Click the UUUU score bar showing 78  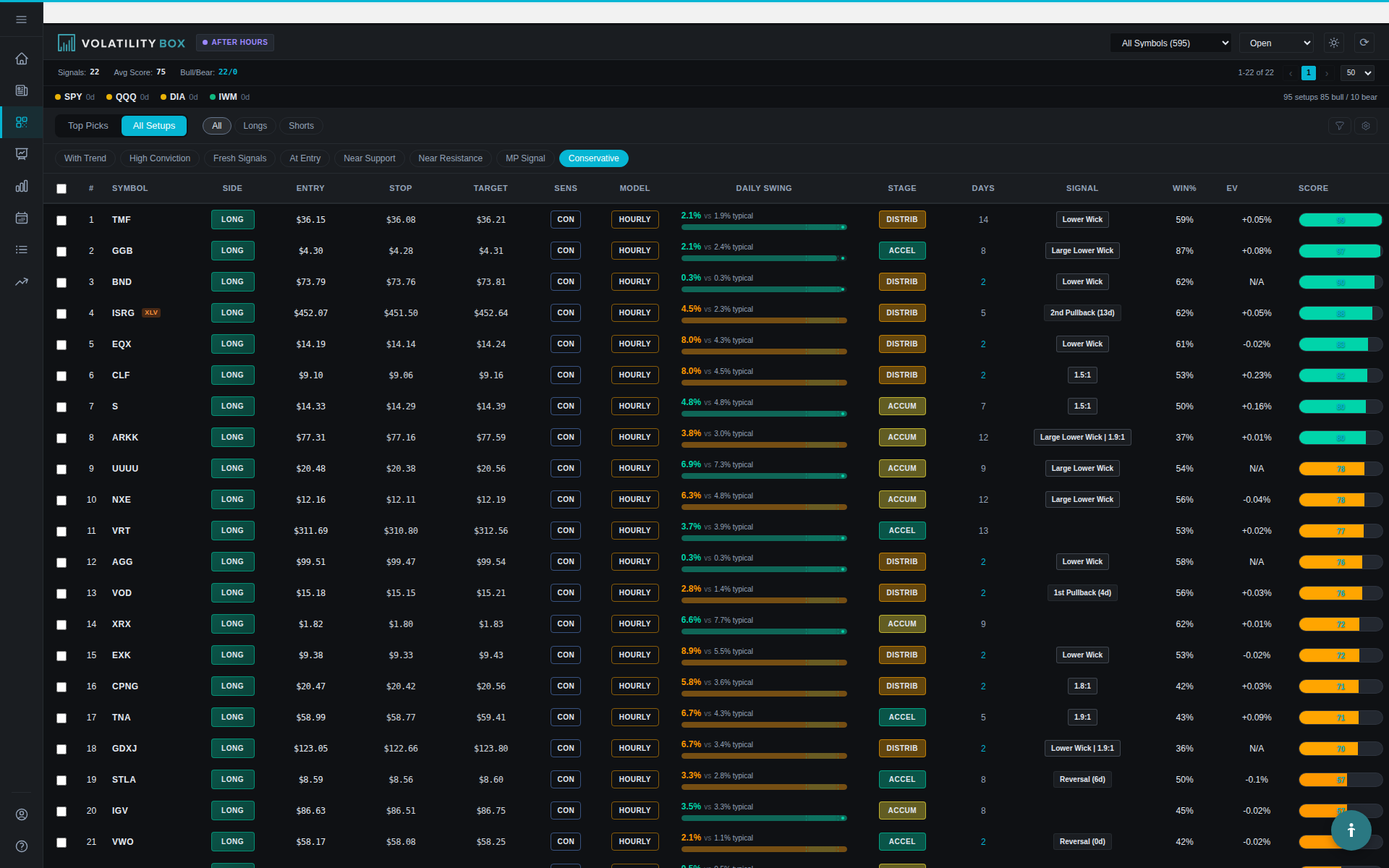(x=1341, y=469)
